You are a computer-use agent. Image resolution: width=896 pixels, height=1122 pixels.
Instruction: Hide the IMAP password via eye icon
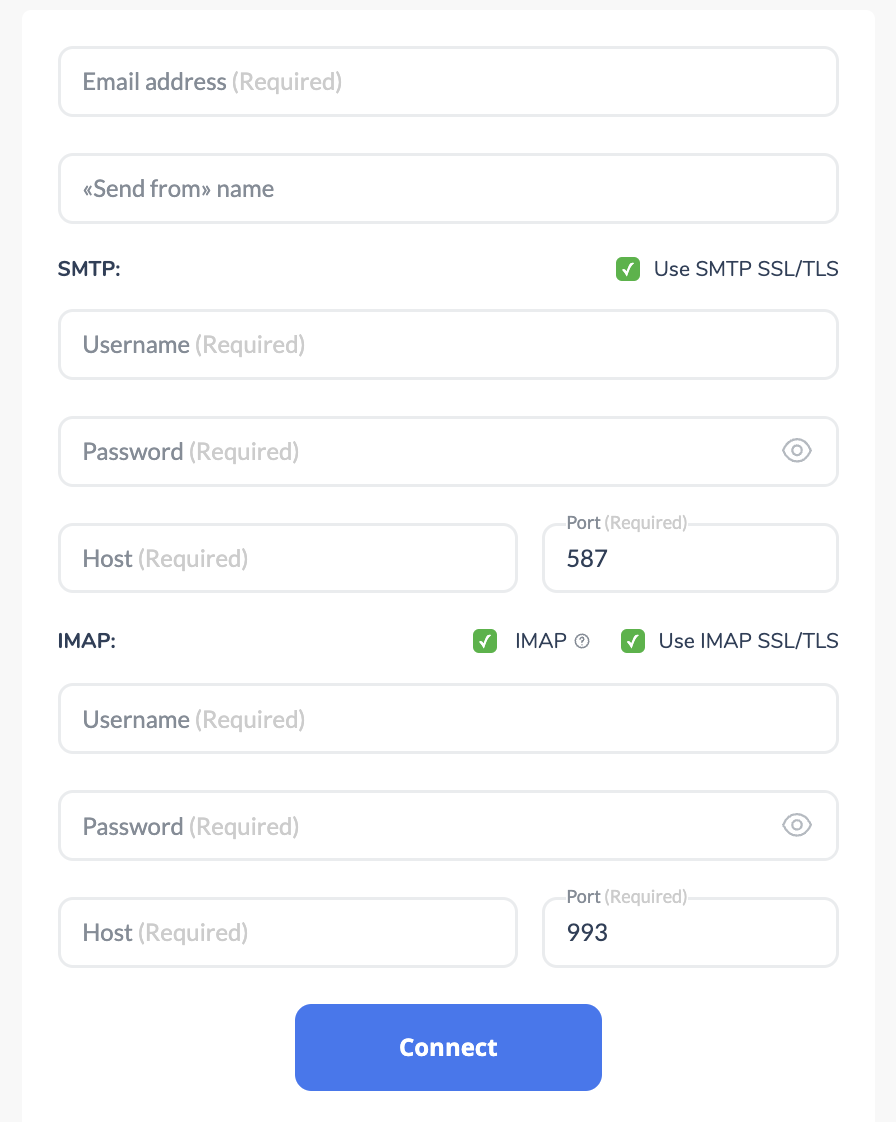(x=796, y=825)
